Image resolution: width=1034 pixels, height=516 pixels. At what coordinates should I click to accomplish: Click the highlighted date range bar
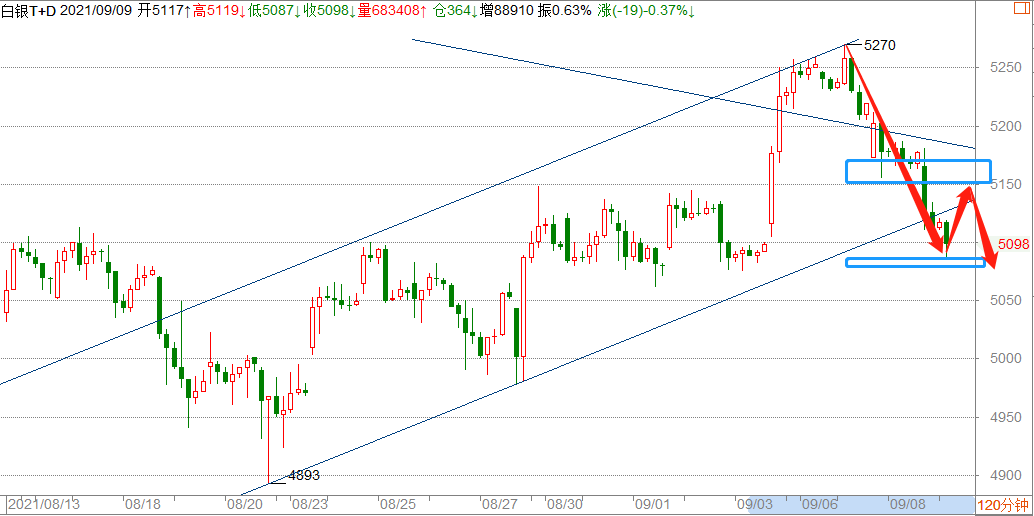(861, 504)
